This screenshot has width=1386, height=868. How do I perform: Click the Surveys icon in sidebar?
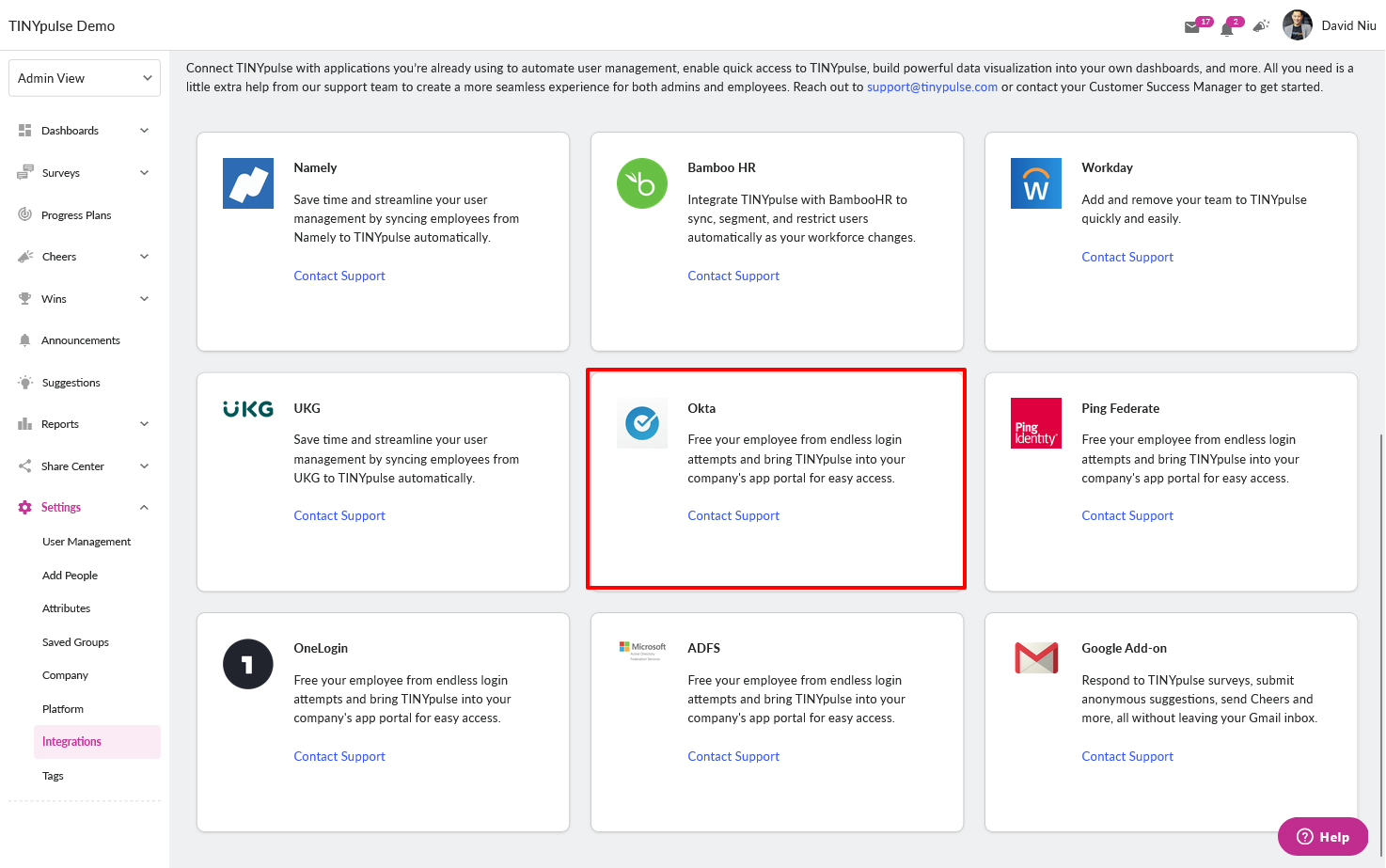pos(25,173)
